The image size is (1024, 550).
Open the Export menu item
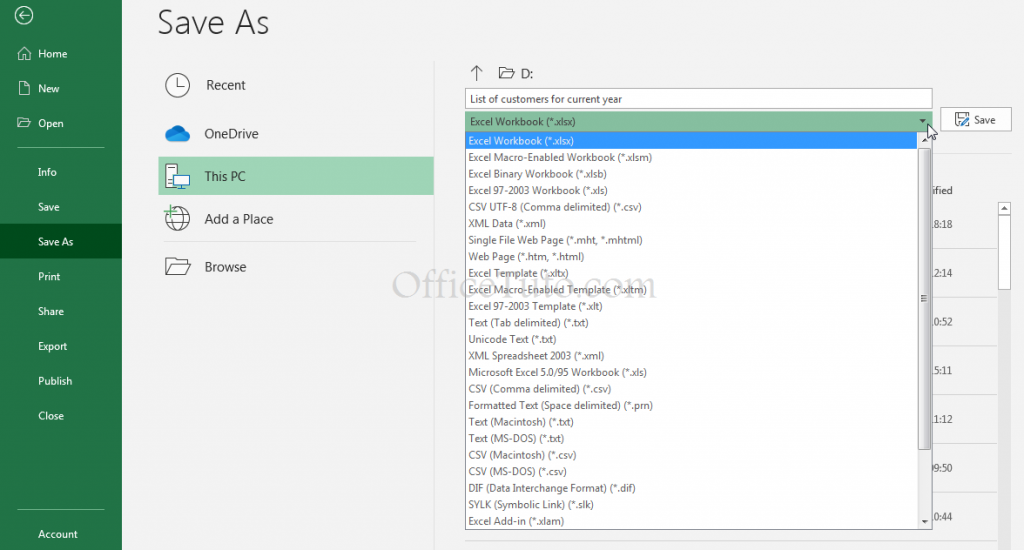[53, 346]
